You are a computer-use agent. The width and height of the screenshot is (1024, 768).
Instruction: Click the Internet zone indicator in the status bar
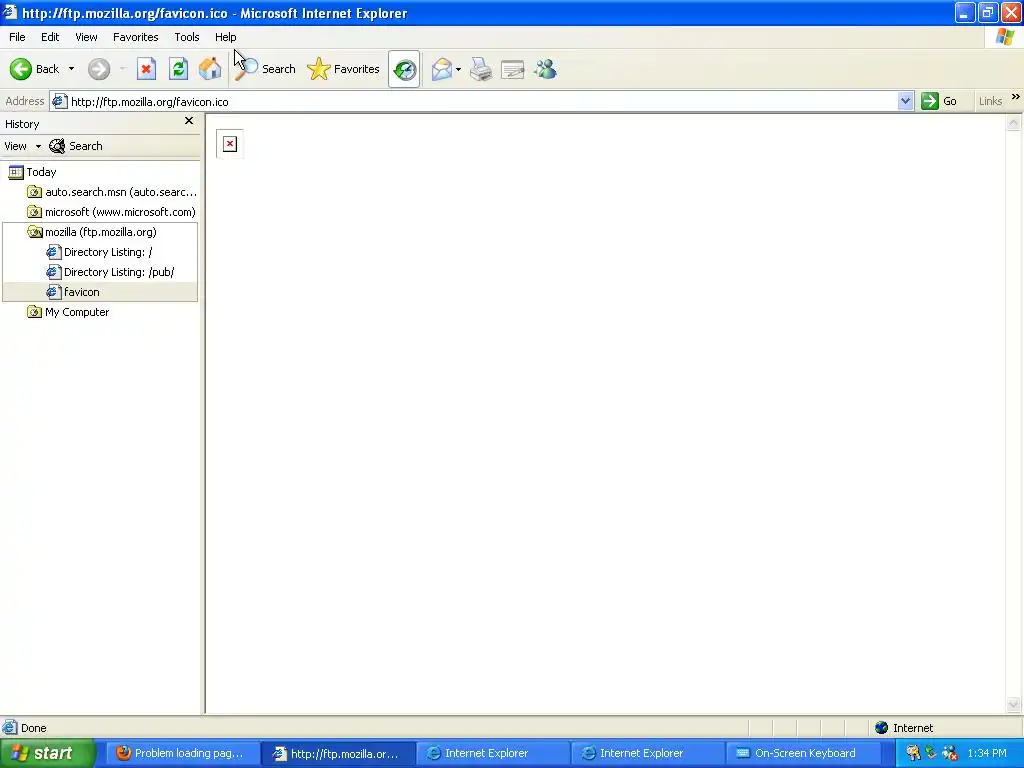(x=904, y=728)
